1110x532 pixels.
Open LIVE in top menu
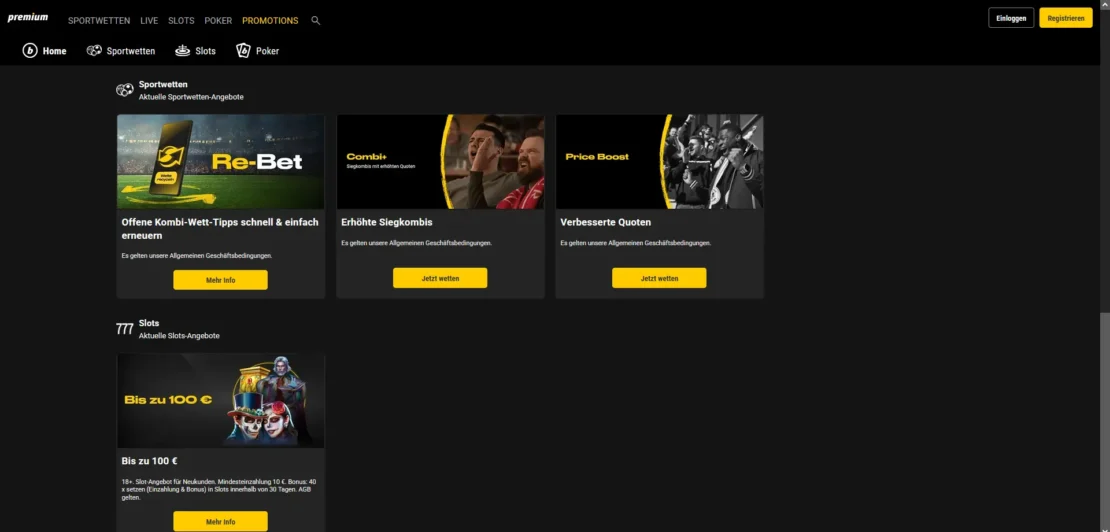(149, 21)
